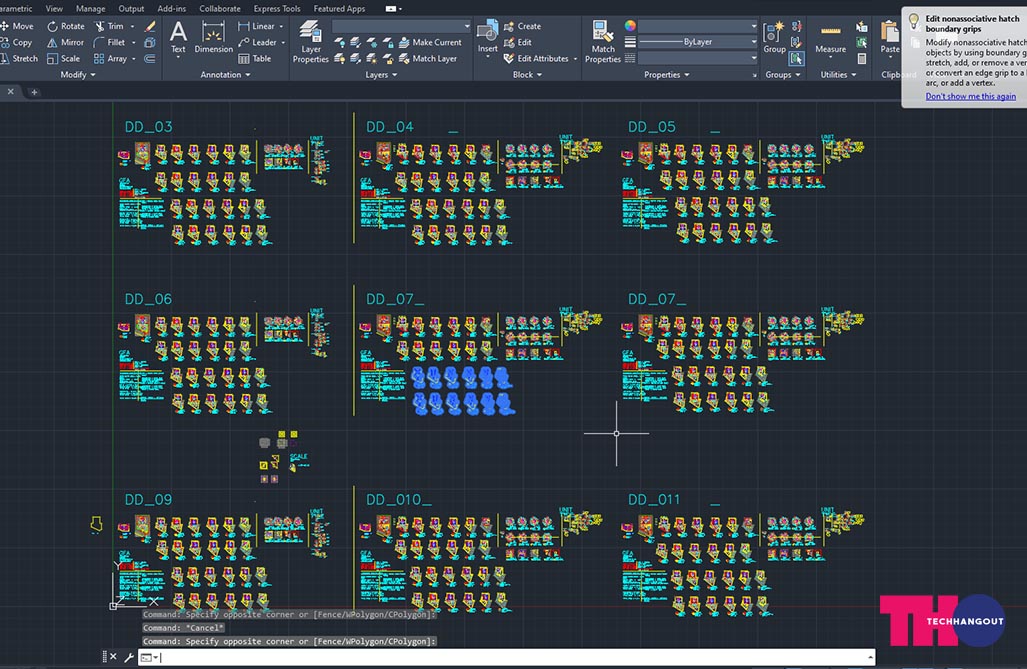Choose the Array tool
Image resolution: width=1027 pixels, height=669 pixels.
click(x=110, y=58)
